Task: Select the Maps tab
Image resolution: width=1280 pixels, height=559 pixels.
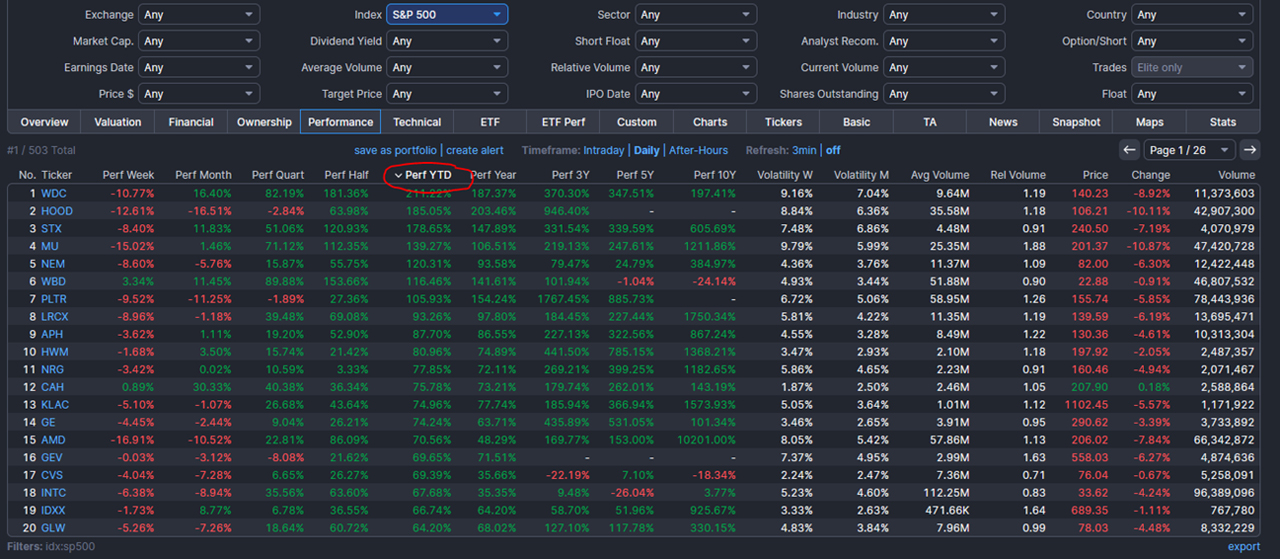Action: coord(1149,122)
